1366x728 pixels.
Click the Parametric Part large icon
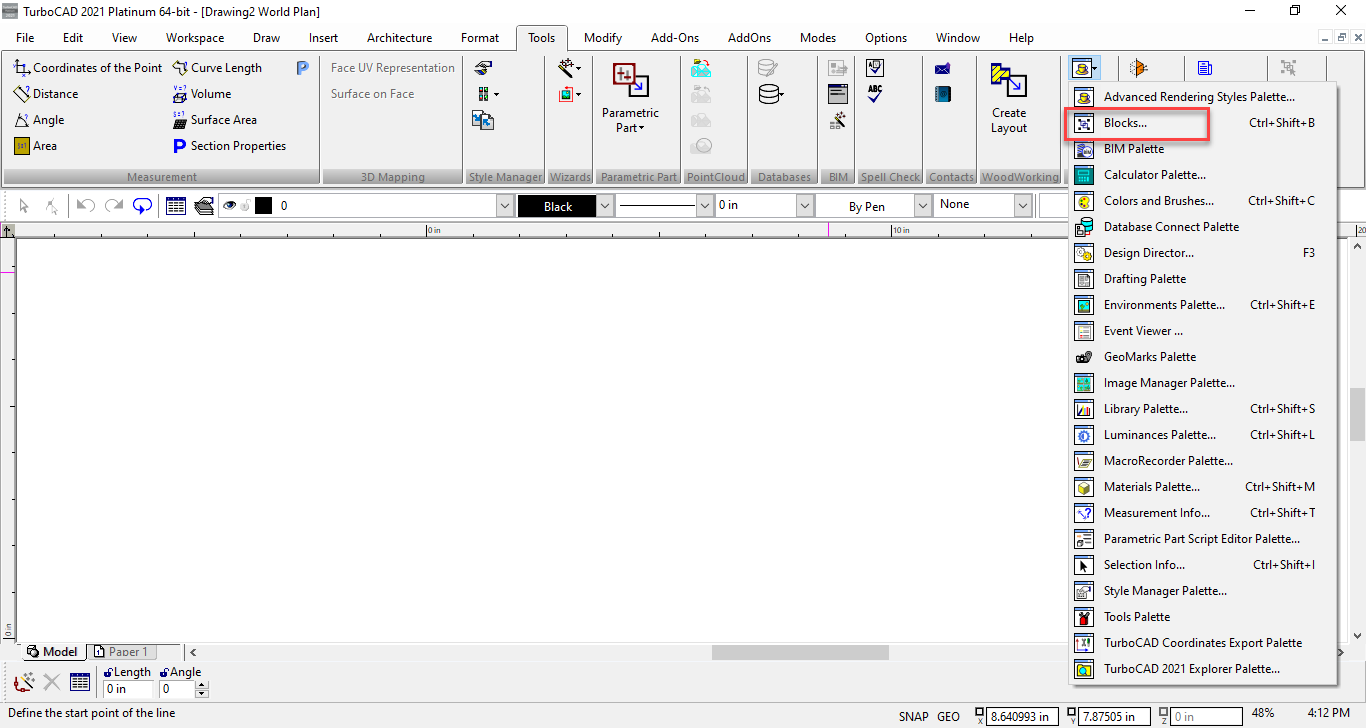click(x=630, y=80)
